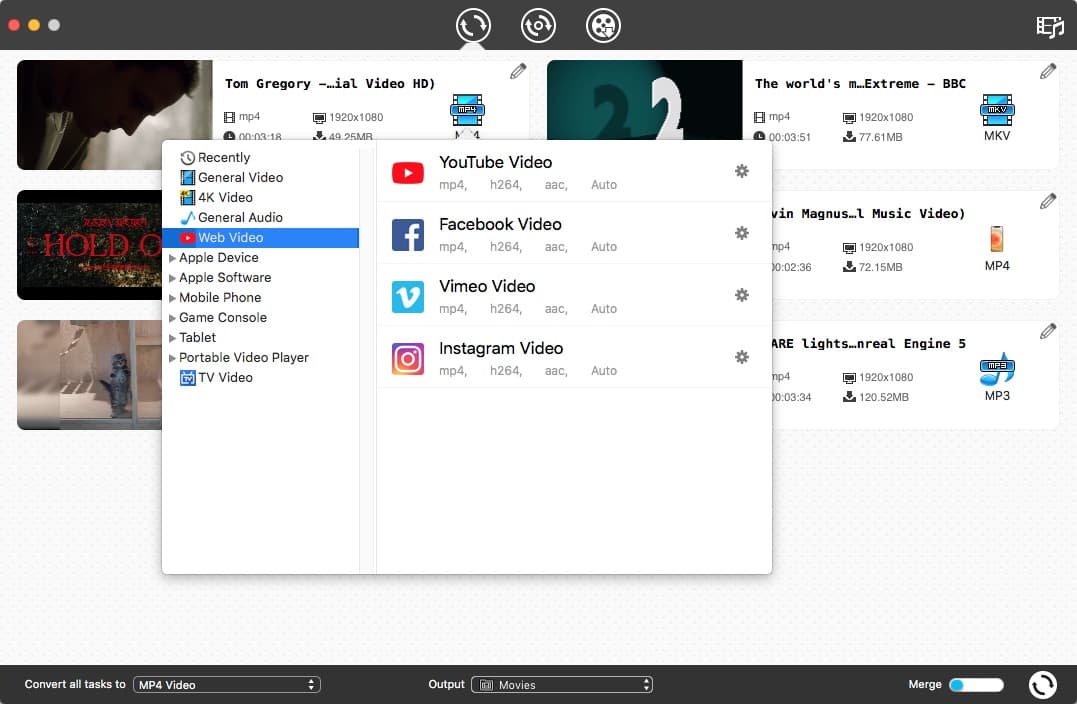Click the pencil icon for the Music Video task
The width and height of the screenshot is (1077, 704).
[x=1047, y=201]
